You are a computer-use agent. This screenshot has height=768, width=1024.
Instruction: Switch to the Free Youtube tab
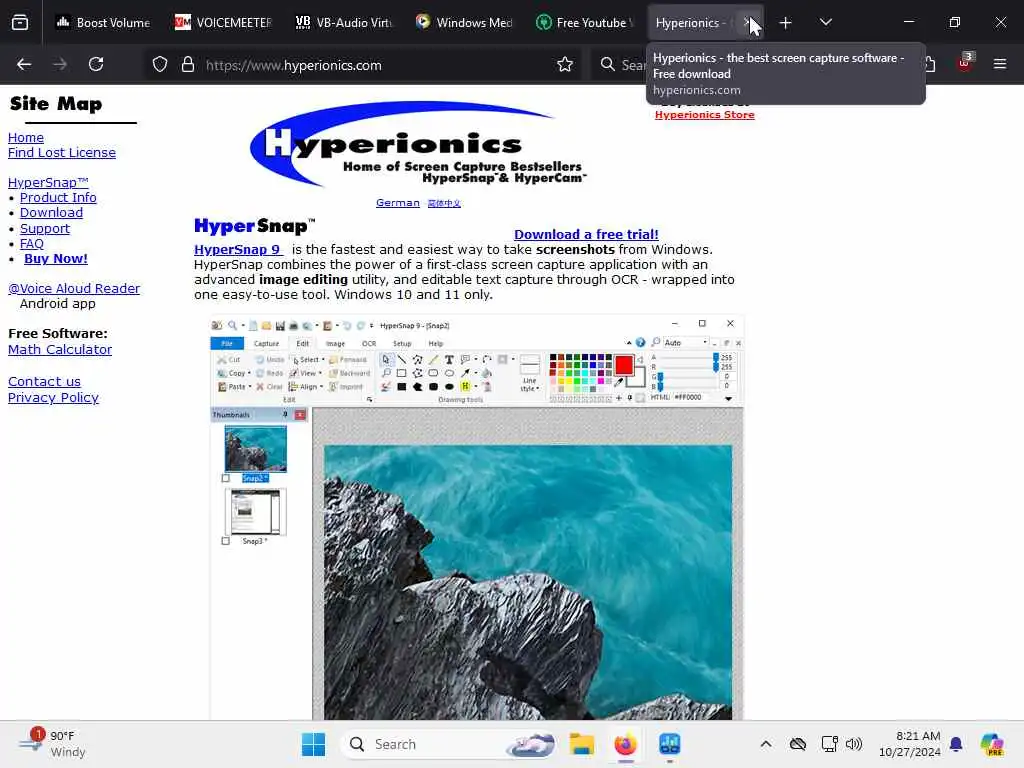[x=584, y=23]
